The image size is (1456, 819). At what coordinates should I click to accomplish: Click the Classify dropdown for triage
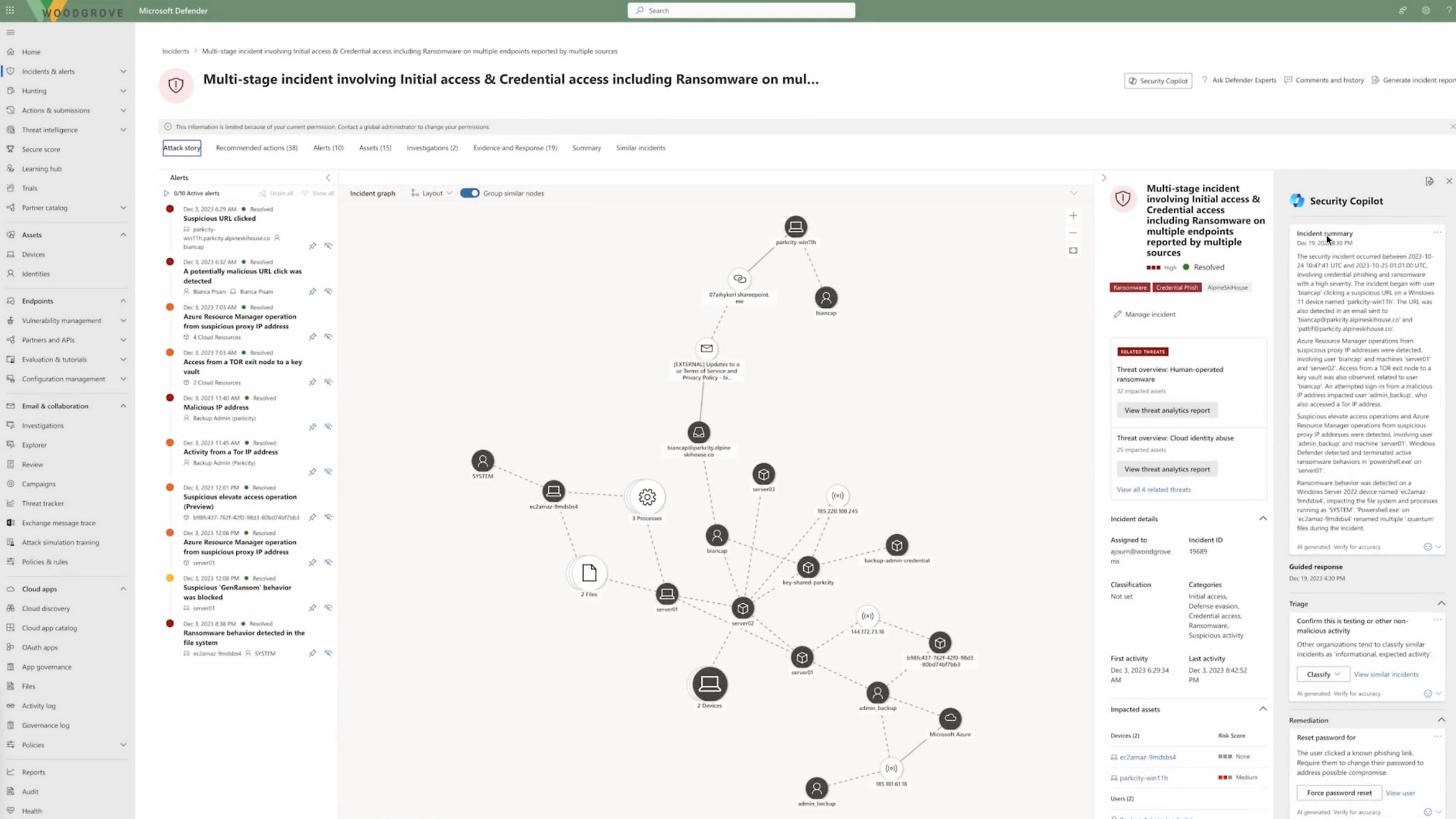[1322, 674]
